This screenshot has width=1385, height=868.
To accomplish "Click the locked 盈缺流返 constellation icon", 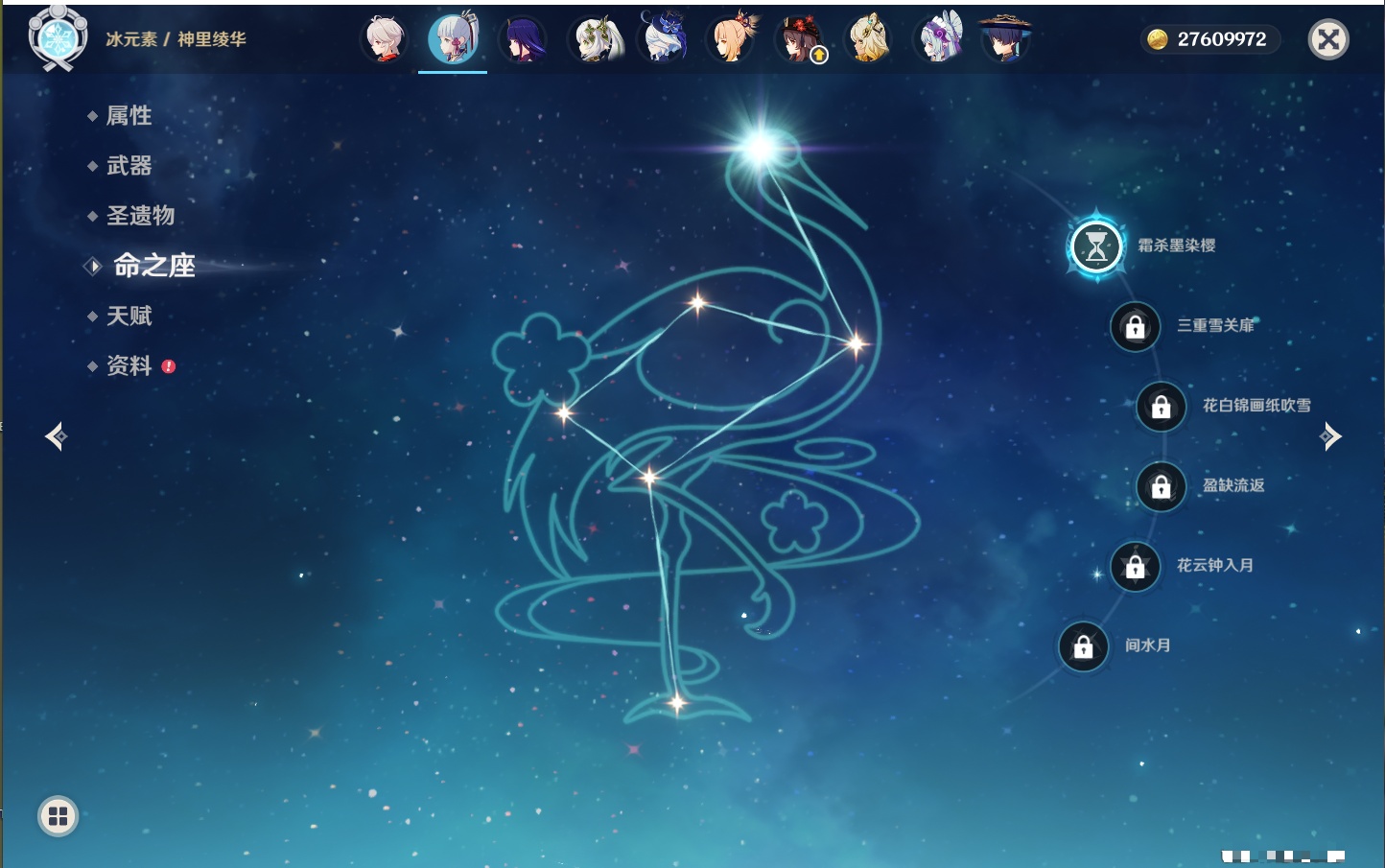I will pyautogui.click(x=1161, y=486).
